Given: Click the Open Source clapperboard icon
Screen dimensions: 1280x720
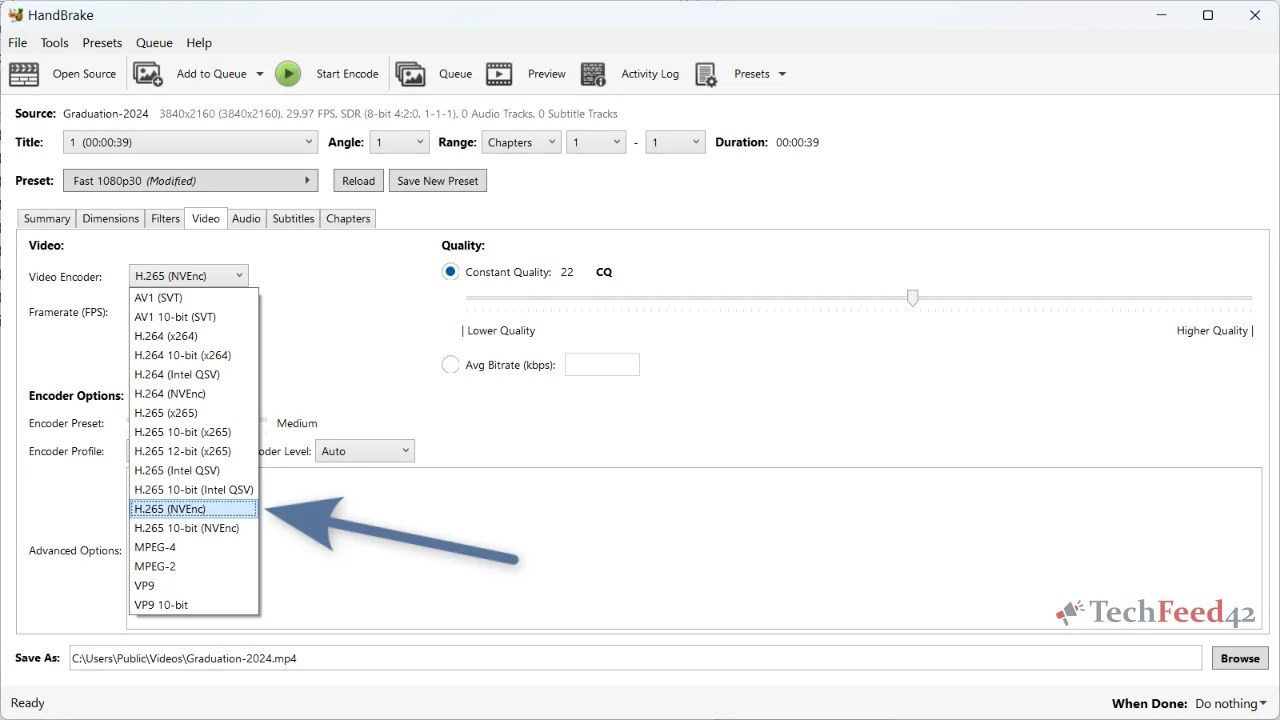Looking at the screenshot, I should [24, 74].
